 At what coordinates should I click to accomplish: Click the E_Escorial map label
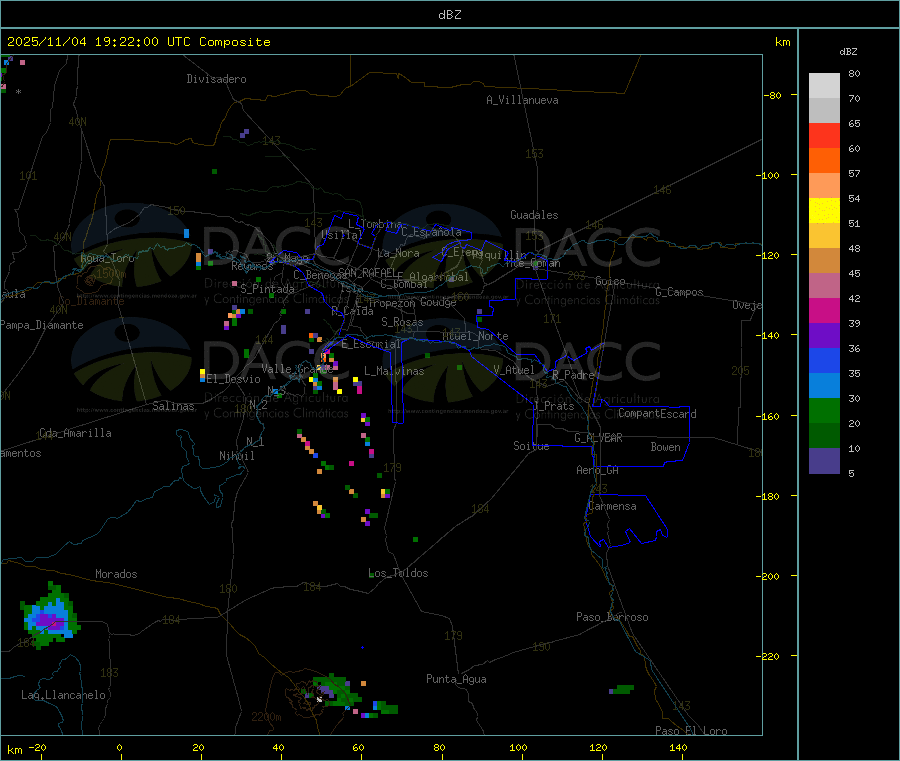coord(371,344)
